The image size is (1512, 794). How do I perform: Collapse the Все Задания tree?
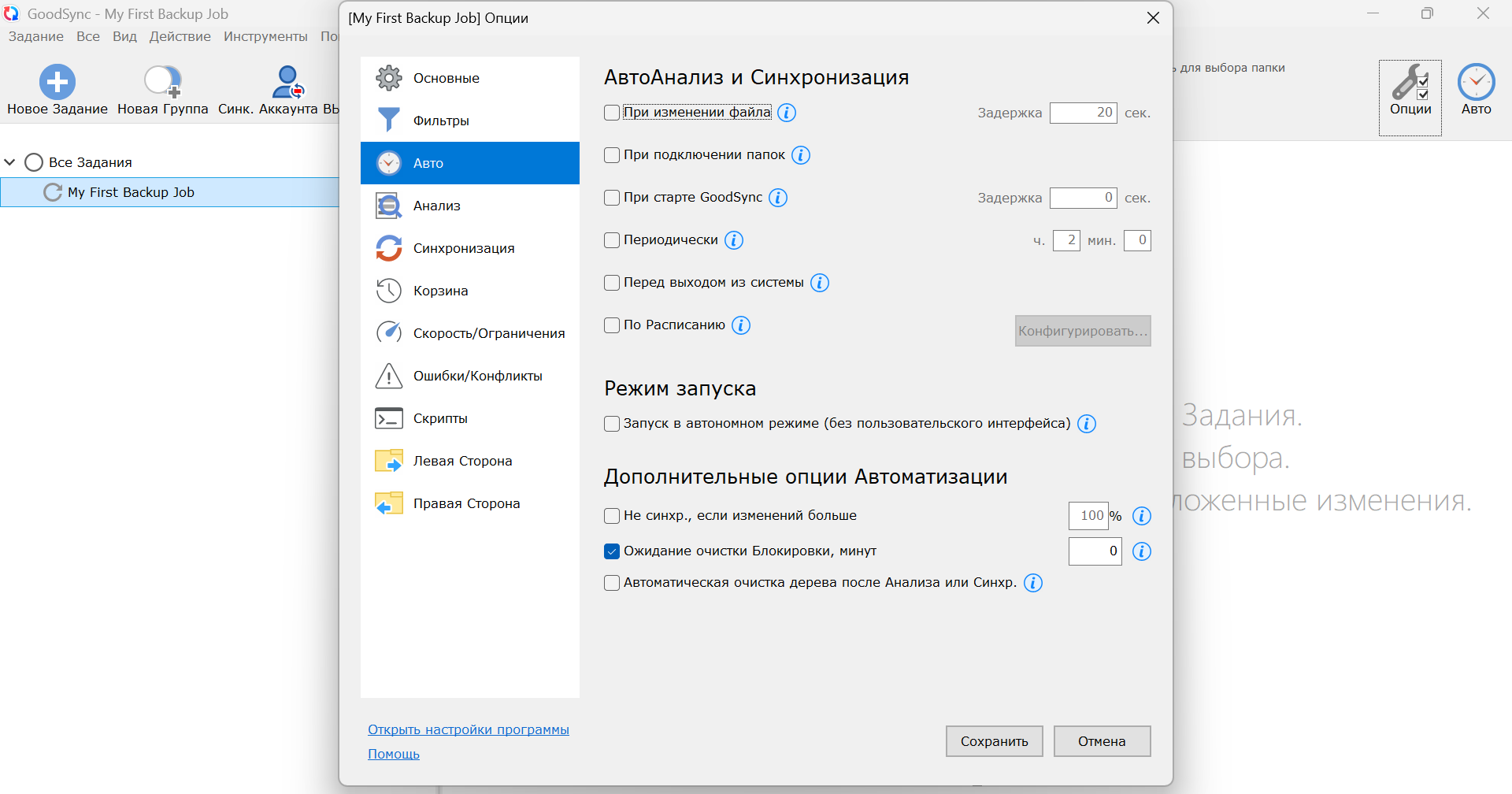click(10, 162)
